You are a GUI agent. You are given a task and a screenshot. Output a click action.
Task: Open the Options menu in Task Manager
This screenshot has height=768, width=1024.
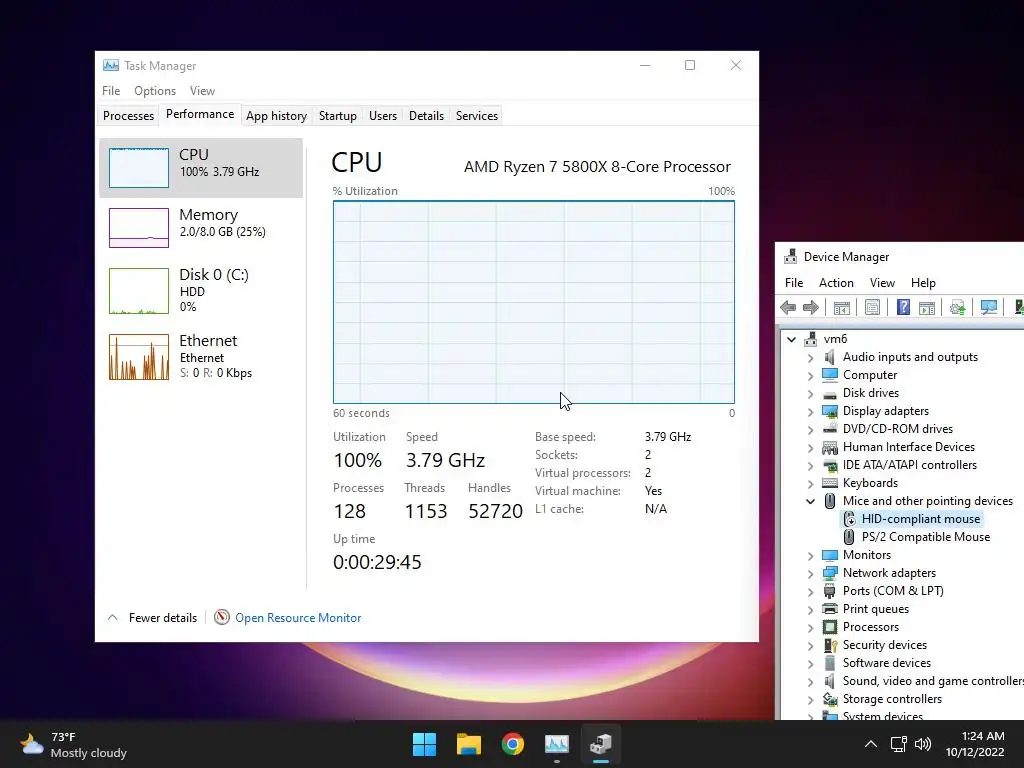(155, 91)
